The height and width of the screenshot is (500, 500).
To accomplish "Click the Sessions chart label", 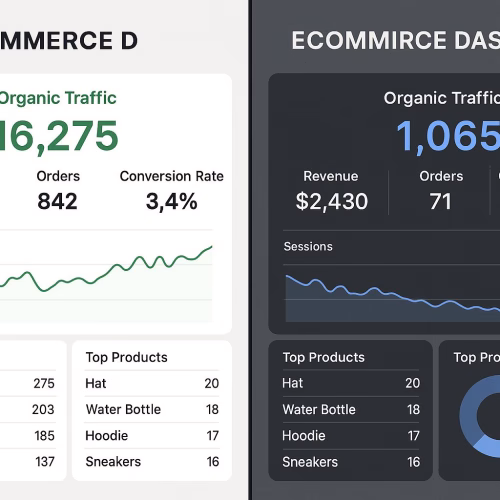I will 308,247.
